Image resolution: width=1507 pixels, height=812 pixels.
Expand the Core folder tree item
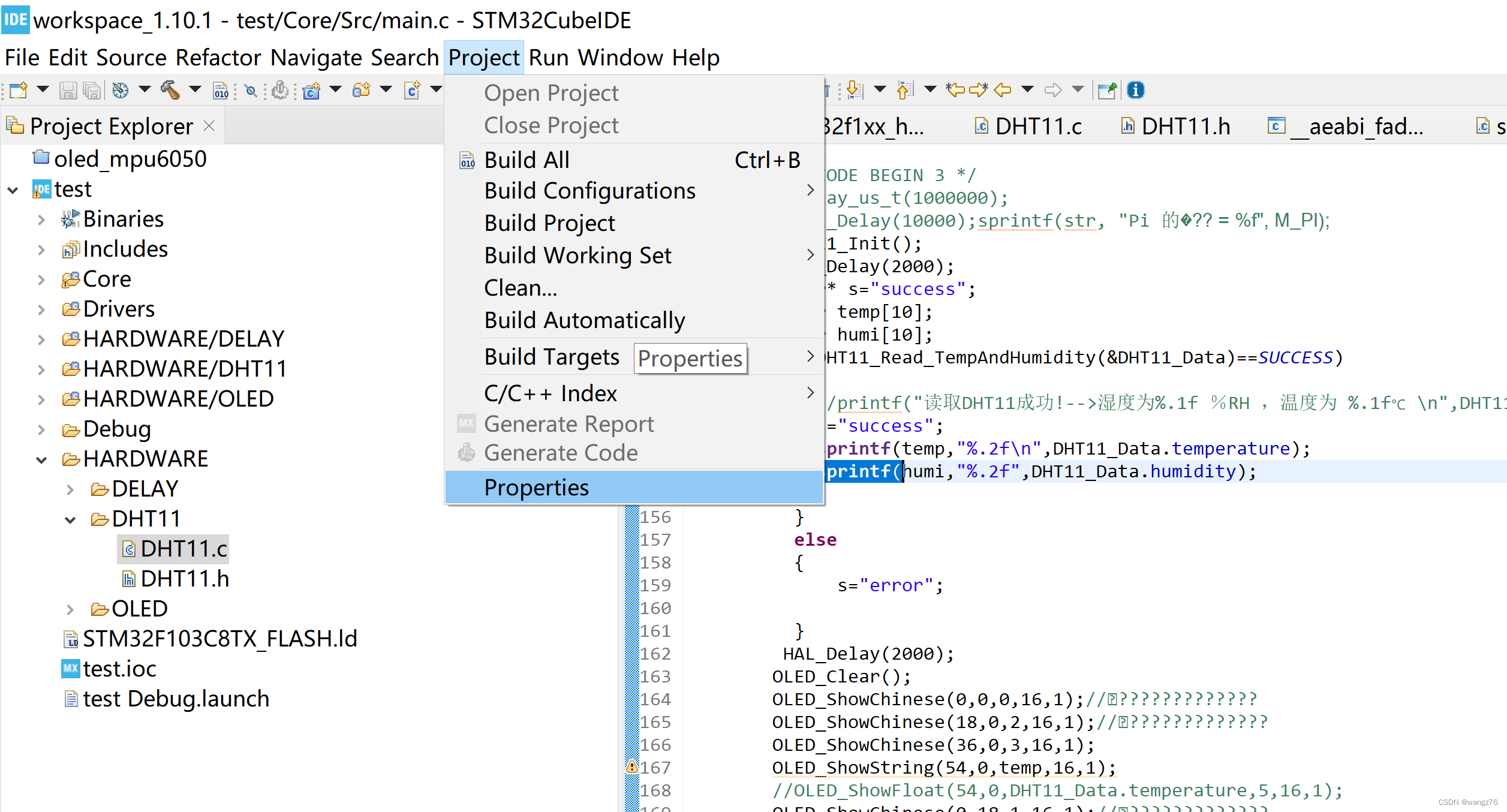click(40, 279)
